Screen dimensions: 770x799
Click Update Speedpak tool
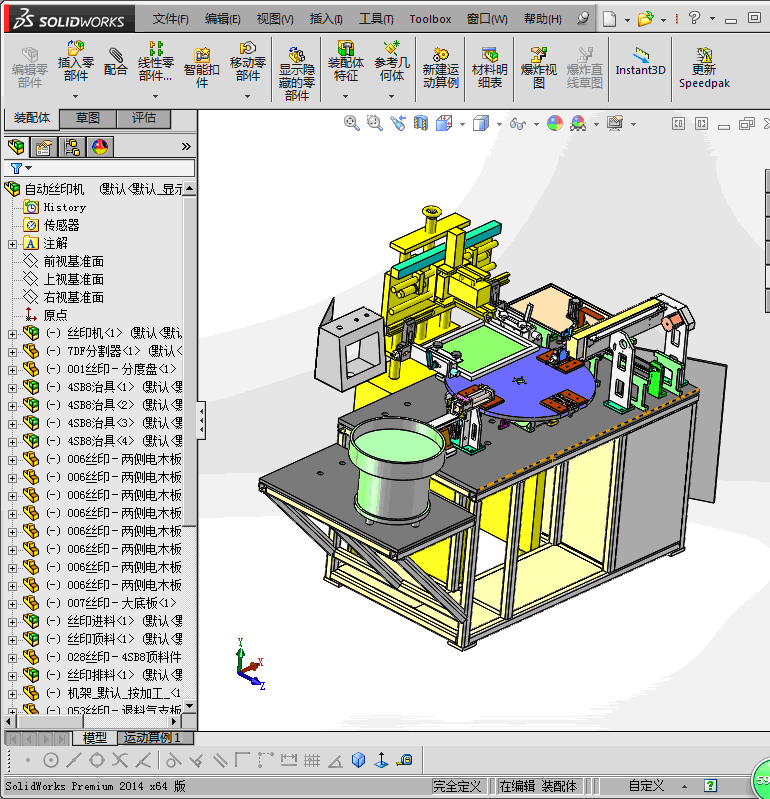[704, 67]
